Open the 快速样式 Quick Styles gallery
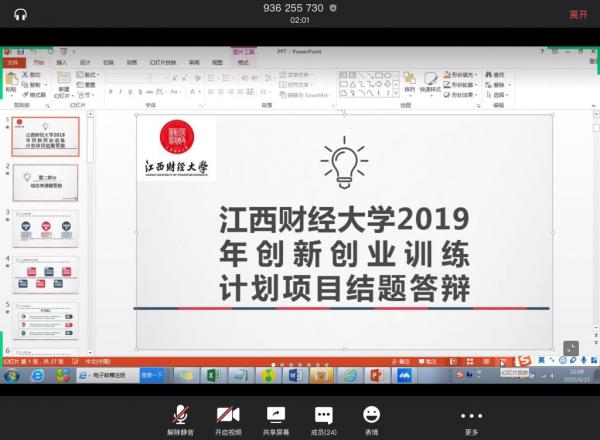 [x=430, y=82]
